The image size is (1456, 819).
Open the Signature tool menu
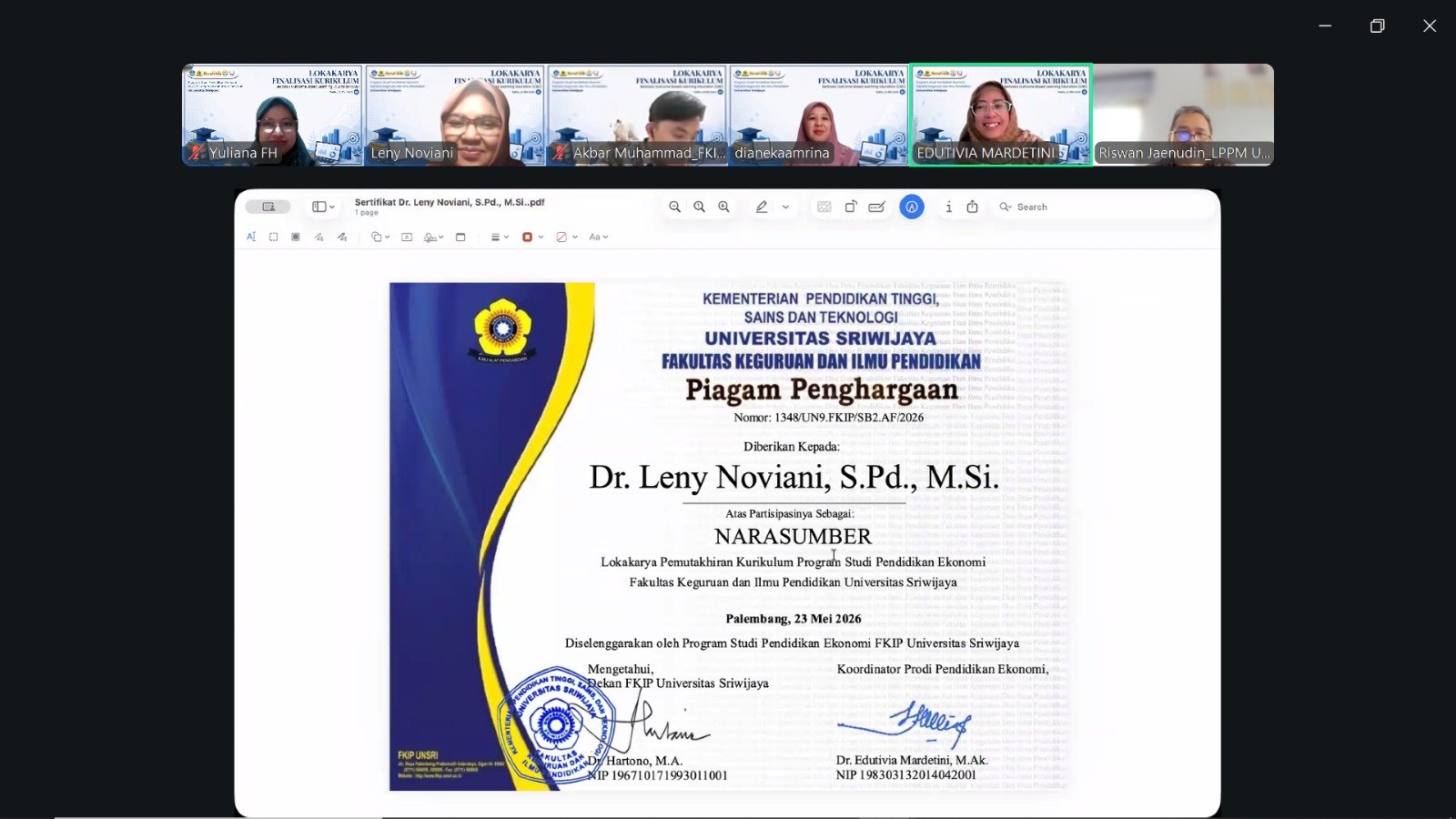(x=434, y=237)
